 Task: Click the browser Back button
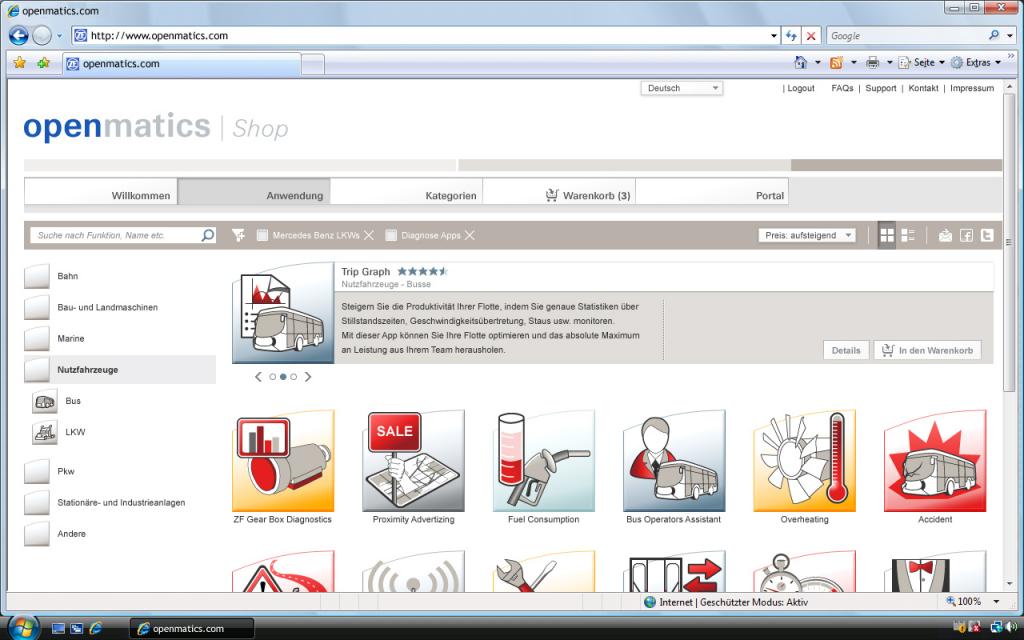point(18,35)
